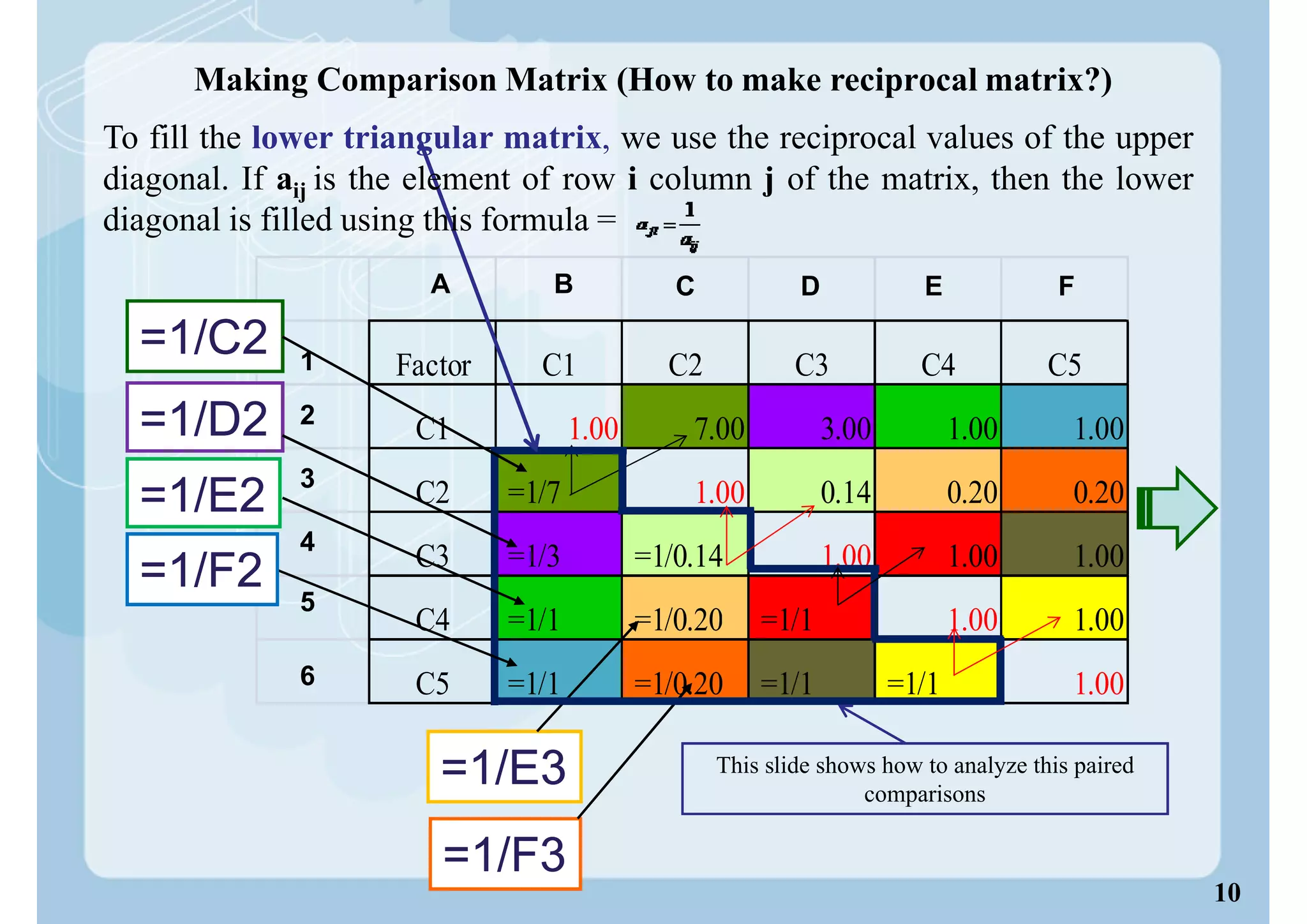
Task: Click the red 1.00 diagonal cell in row C5
Action: (1064, 671)
